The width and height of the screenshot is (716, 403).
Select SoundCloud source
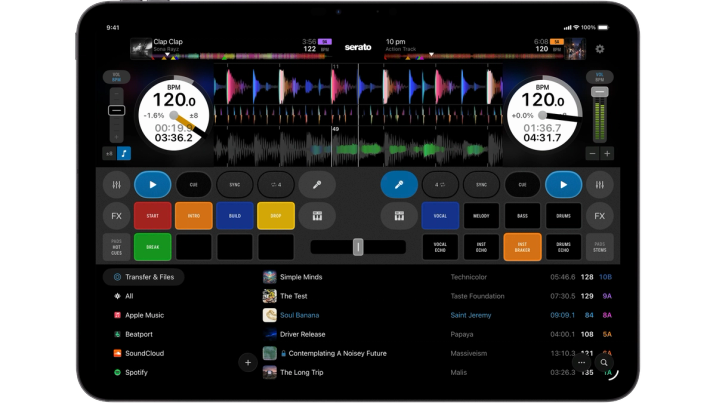pos(138,353)
